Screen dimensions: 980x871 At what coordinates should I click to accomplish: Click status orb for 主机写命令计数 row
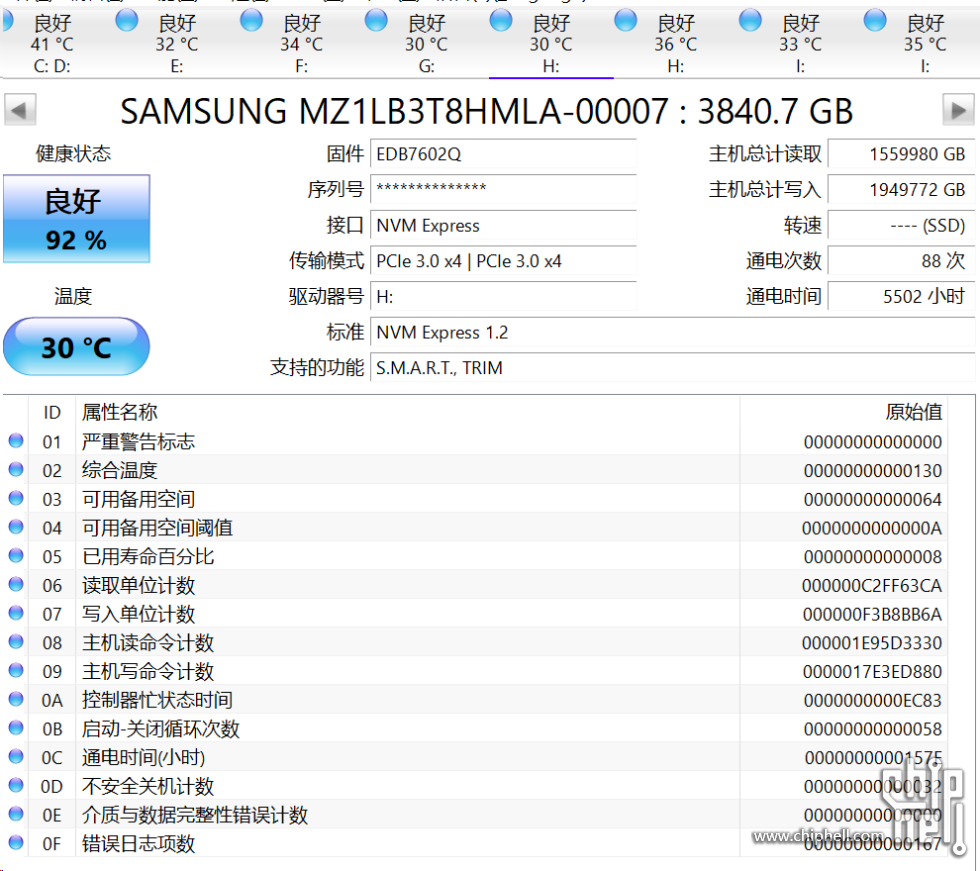(16, 671)
